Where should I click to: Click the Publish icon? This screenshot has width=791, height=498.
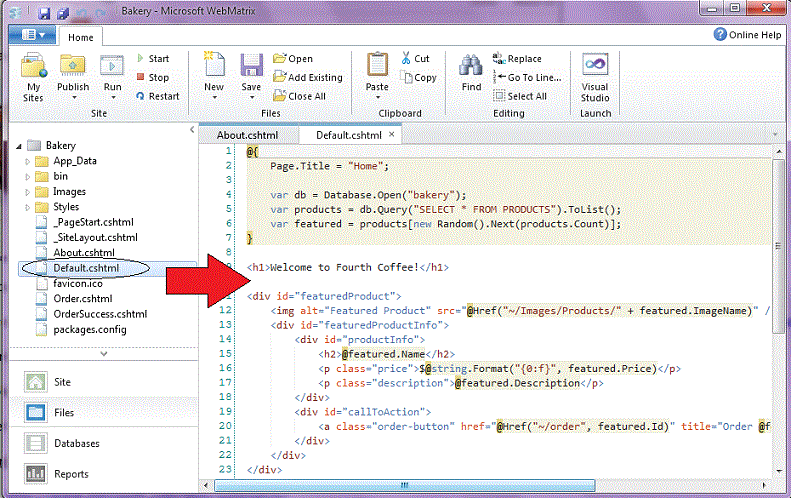[73, 67]
